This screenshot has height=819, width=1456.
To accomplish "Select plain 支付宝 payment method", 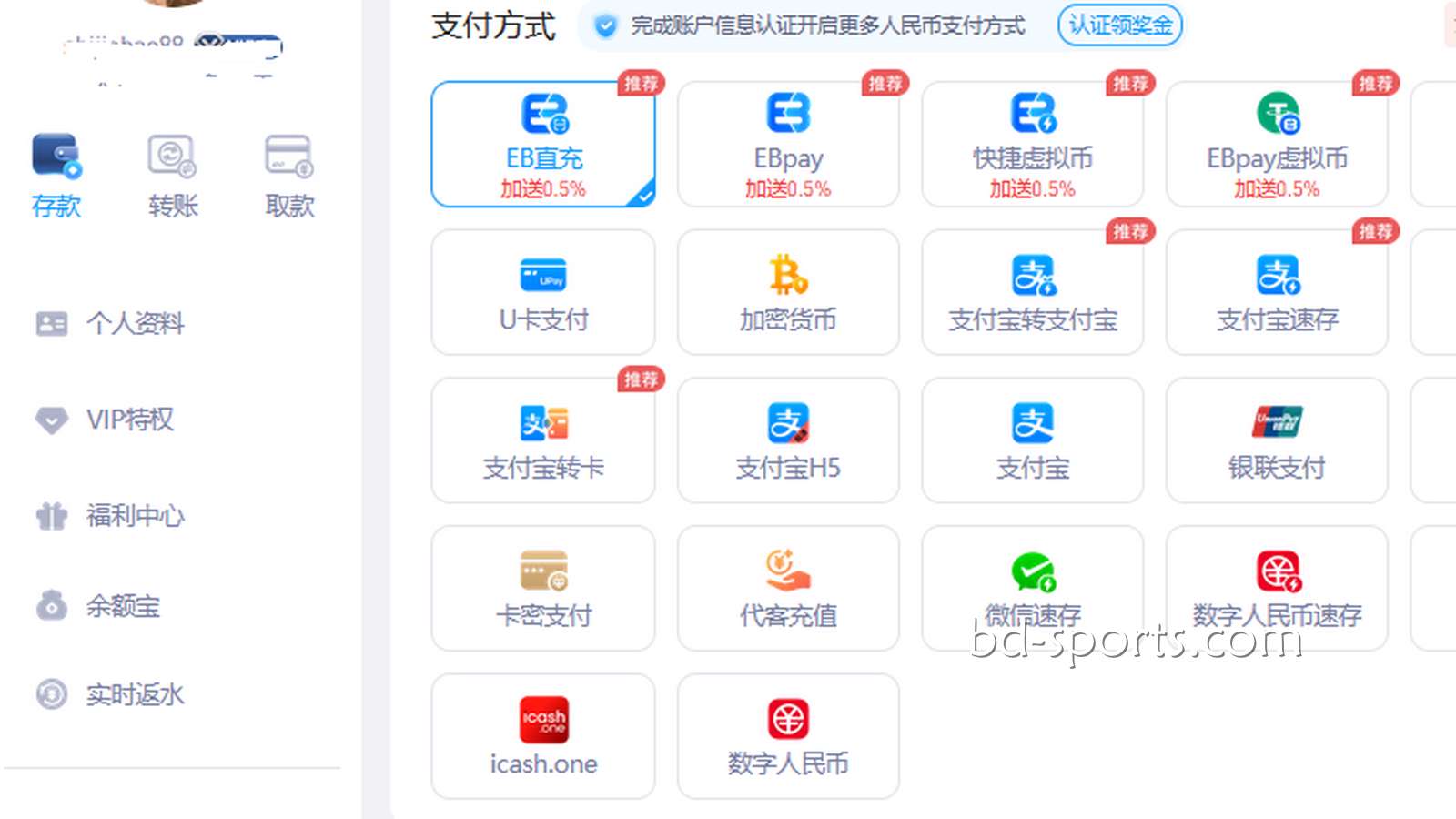I will coord(1033,440).
